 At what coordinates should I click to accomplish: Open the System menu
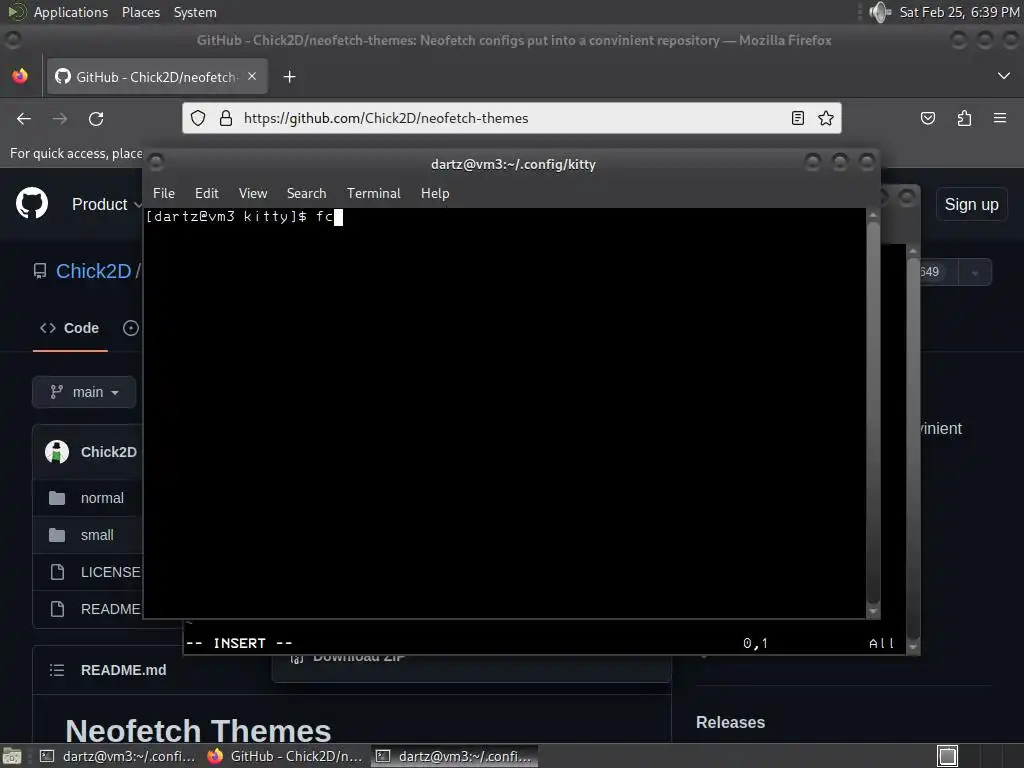tap(195, 12)
